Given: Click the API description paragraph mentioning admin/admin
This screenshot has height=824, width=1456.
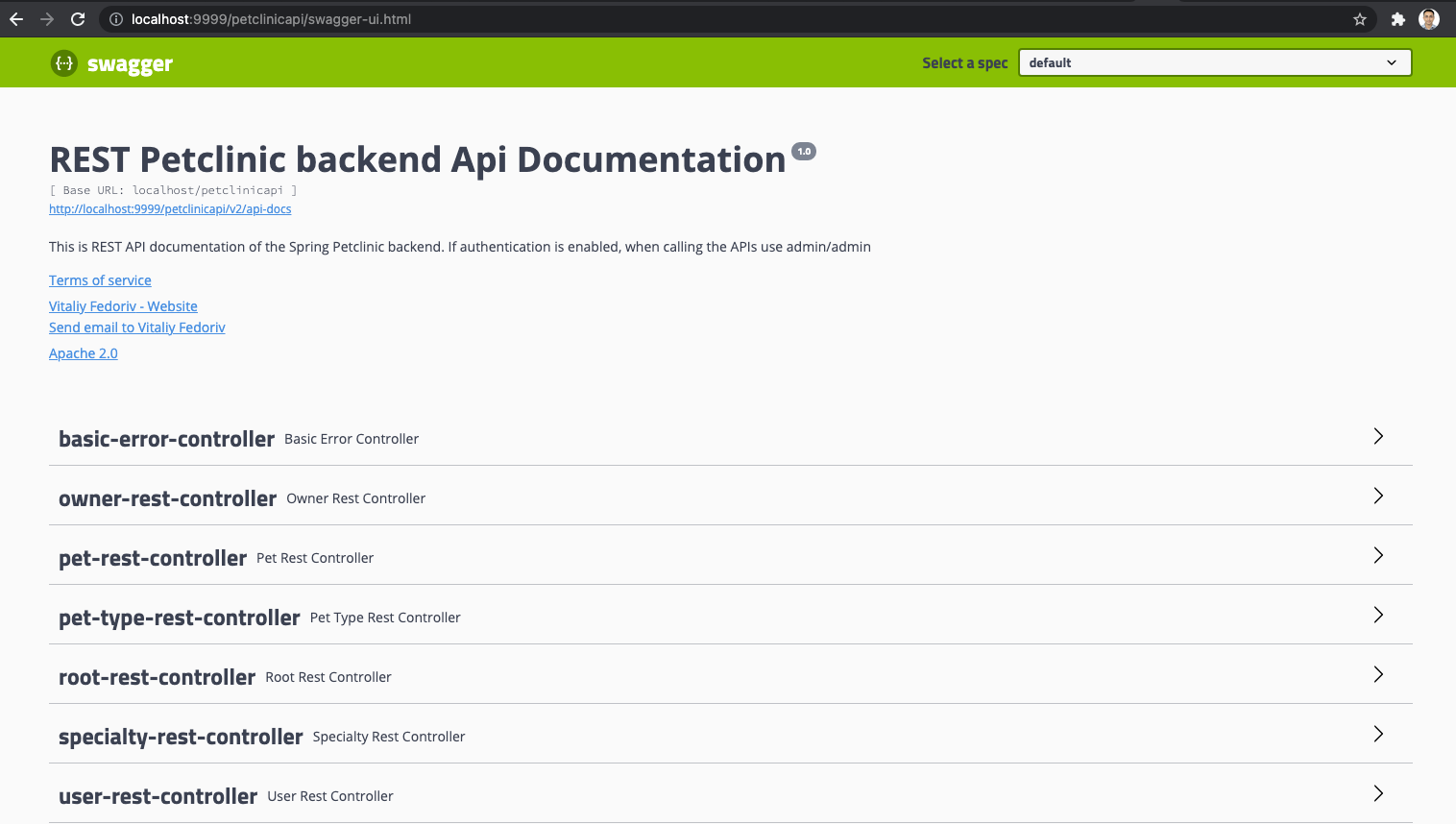Looking at the screenshot, I should pyautogui.click(x=460, y=247).
